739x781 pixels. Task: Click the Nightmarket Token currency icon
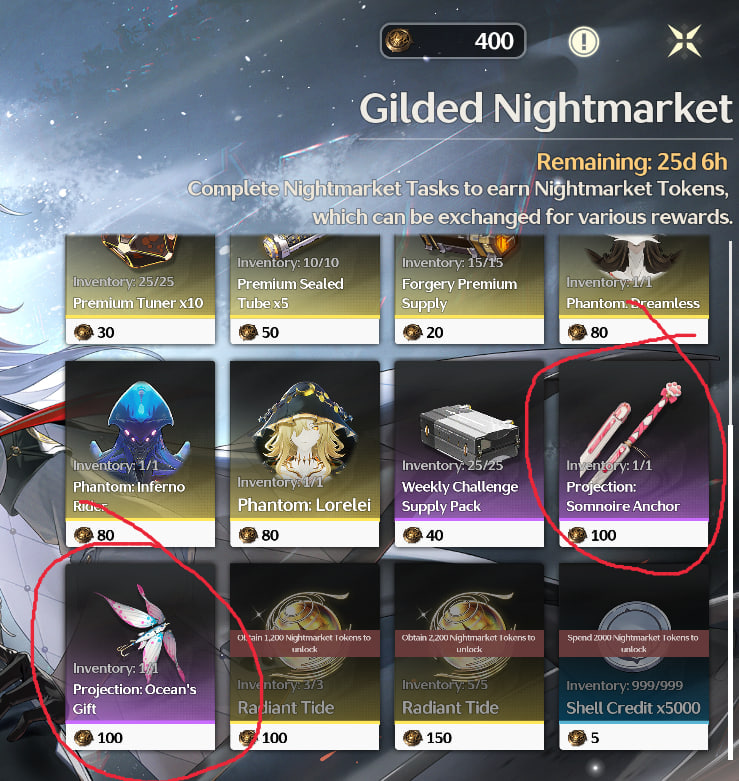click(x=398, y=41)
